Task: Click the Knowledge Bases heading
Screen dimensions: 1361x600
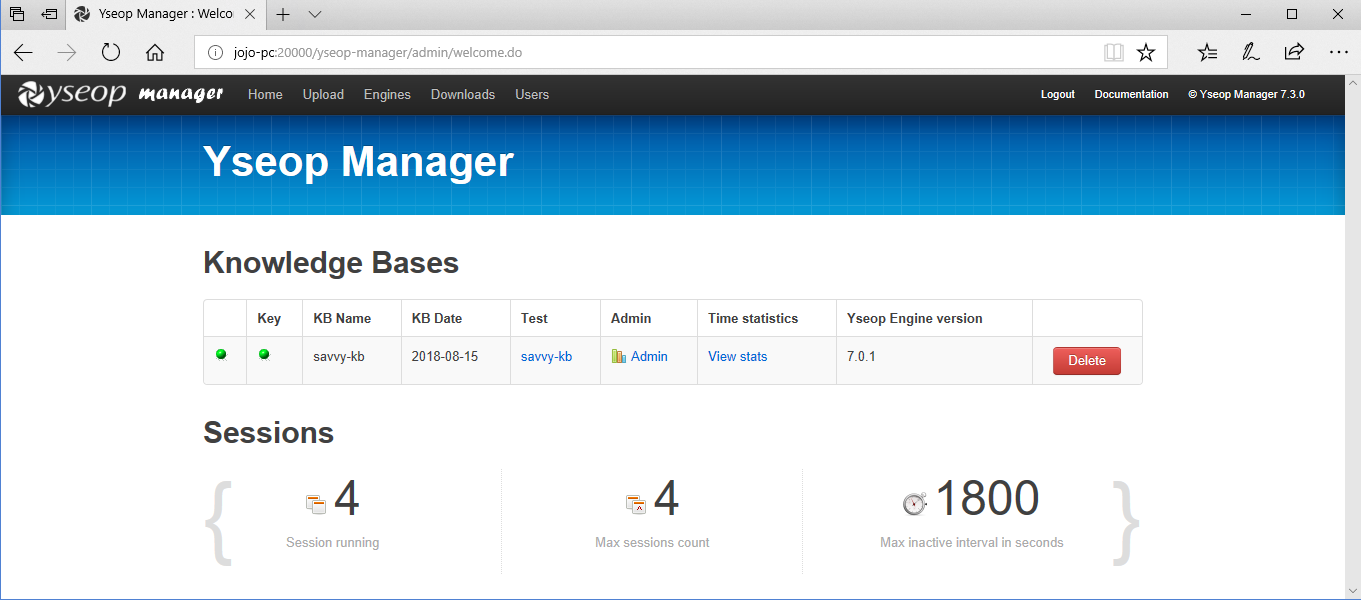Action: pos(331,263)
